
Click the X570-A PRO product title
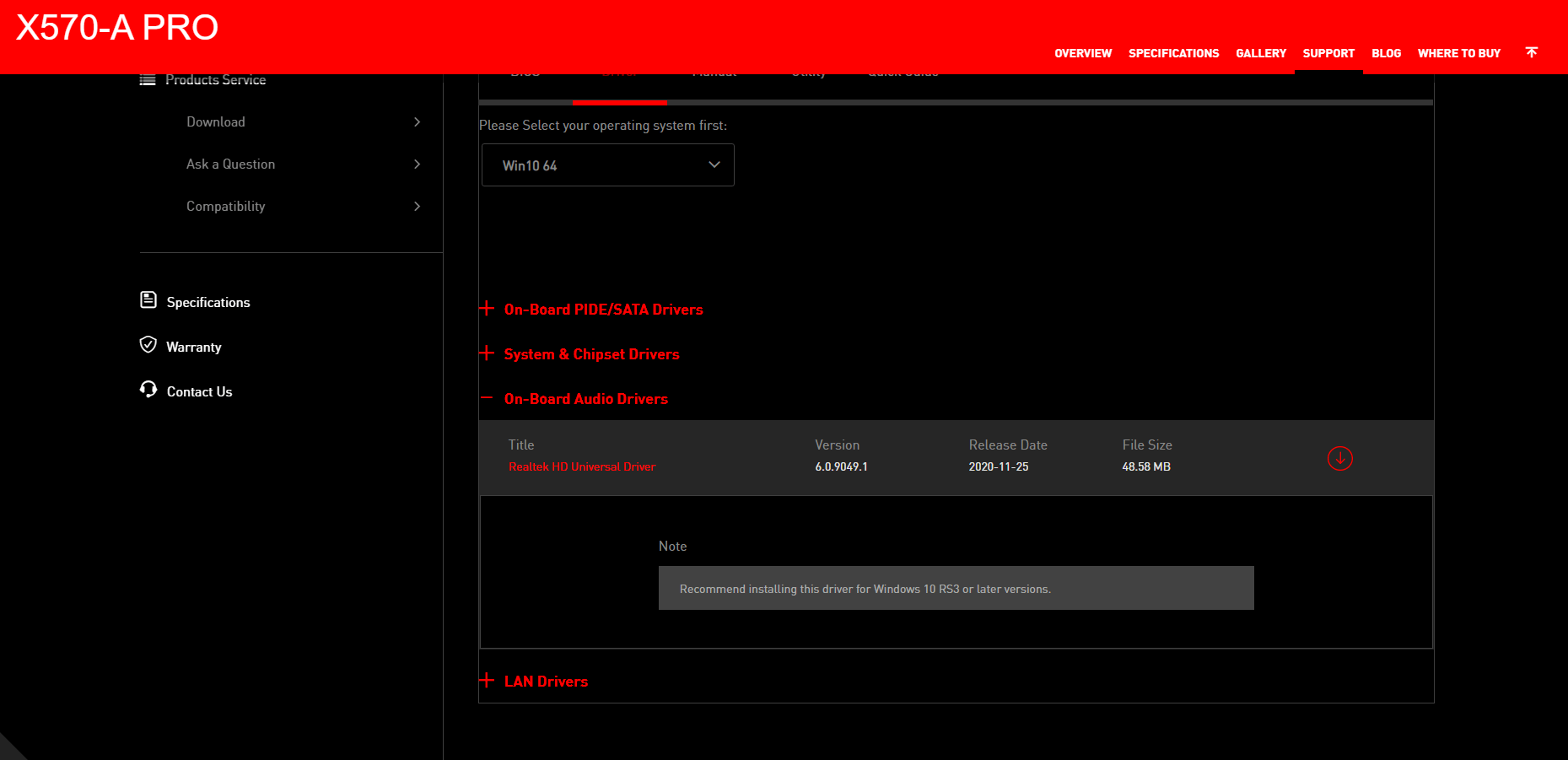coord(117,28)
